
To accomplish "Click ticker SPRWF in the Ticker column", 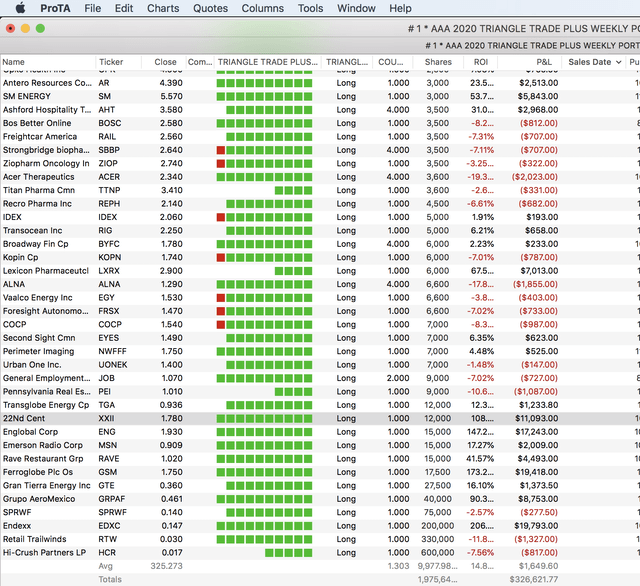I will point(112,513).
